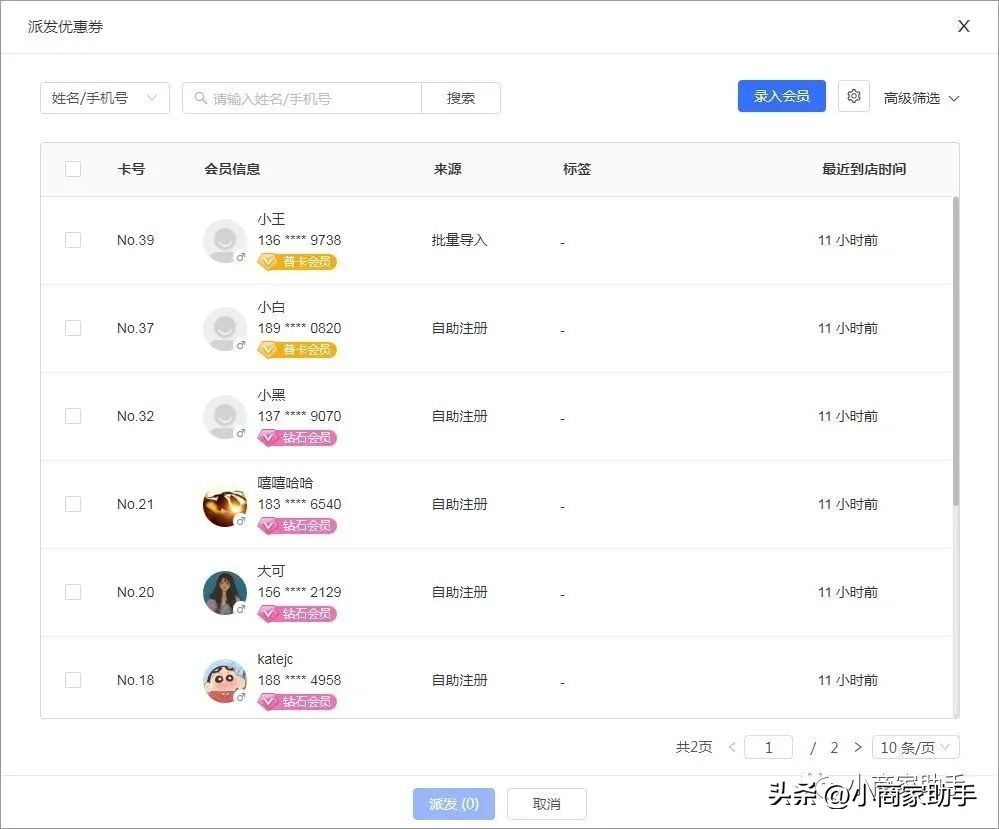The width and height of the screenshot is (999, 829).
Task: Expand the 高级筛选 advanced filter
Action: pos(921,98)
